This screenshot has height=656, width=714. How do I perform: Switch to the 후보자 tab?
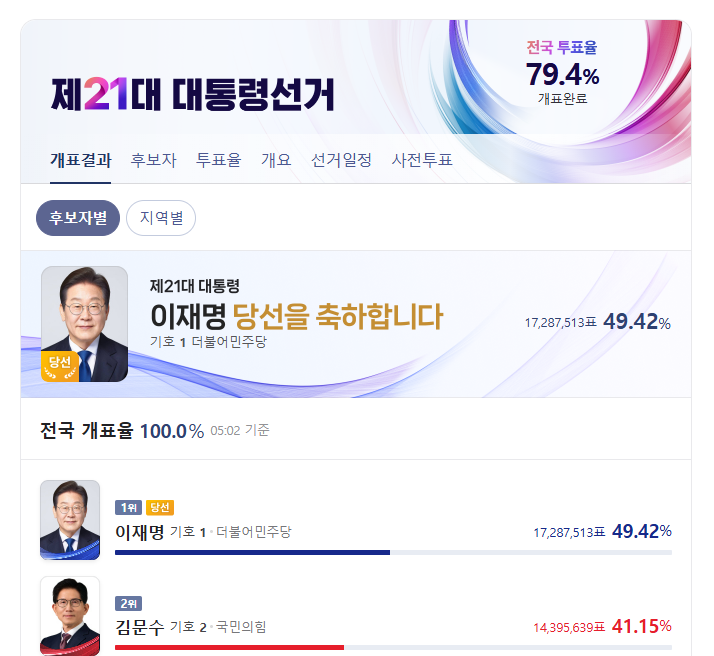(x=153, y=160)
